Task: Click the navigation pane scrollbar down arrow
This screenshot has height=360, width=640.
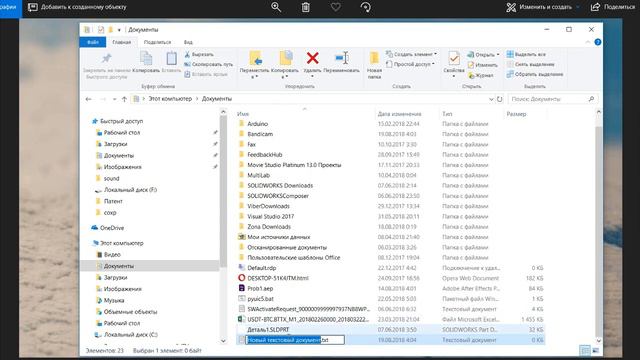Action: pos(223,341)
